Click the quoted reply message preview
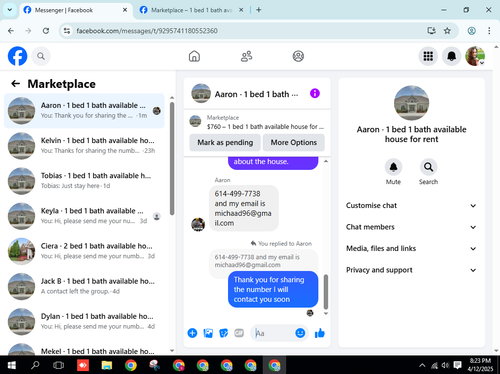 pyautogui.click(x=263, y=261)
